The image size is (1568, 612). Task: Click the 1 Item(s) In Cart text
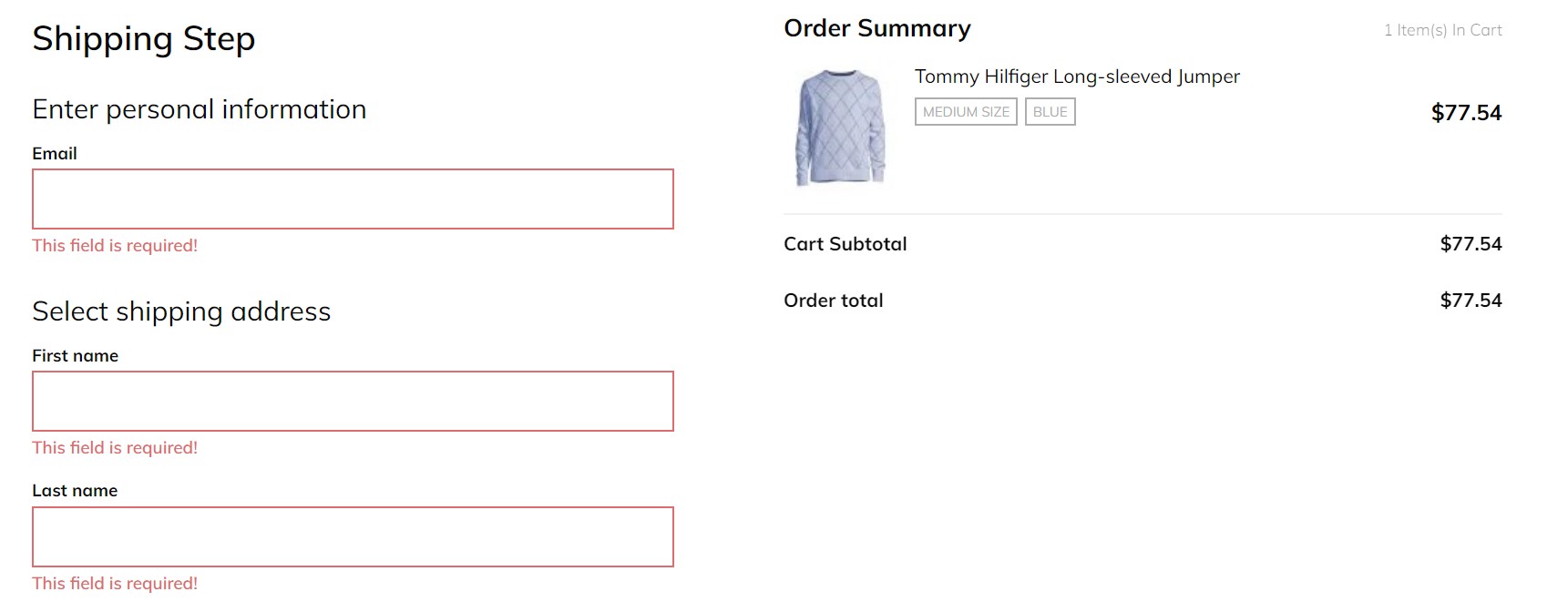tap(1442, 30)
